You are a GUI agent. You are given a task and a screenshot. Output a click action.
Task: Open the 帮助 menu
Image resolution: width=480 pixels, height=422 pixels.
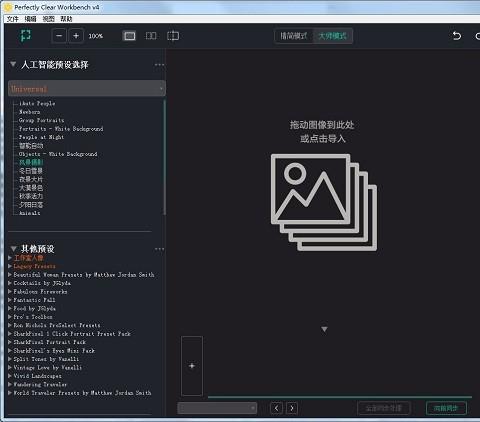click(x=66, y=19)
